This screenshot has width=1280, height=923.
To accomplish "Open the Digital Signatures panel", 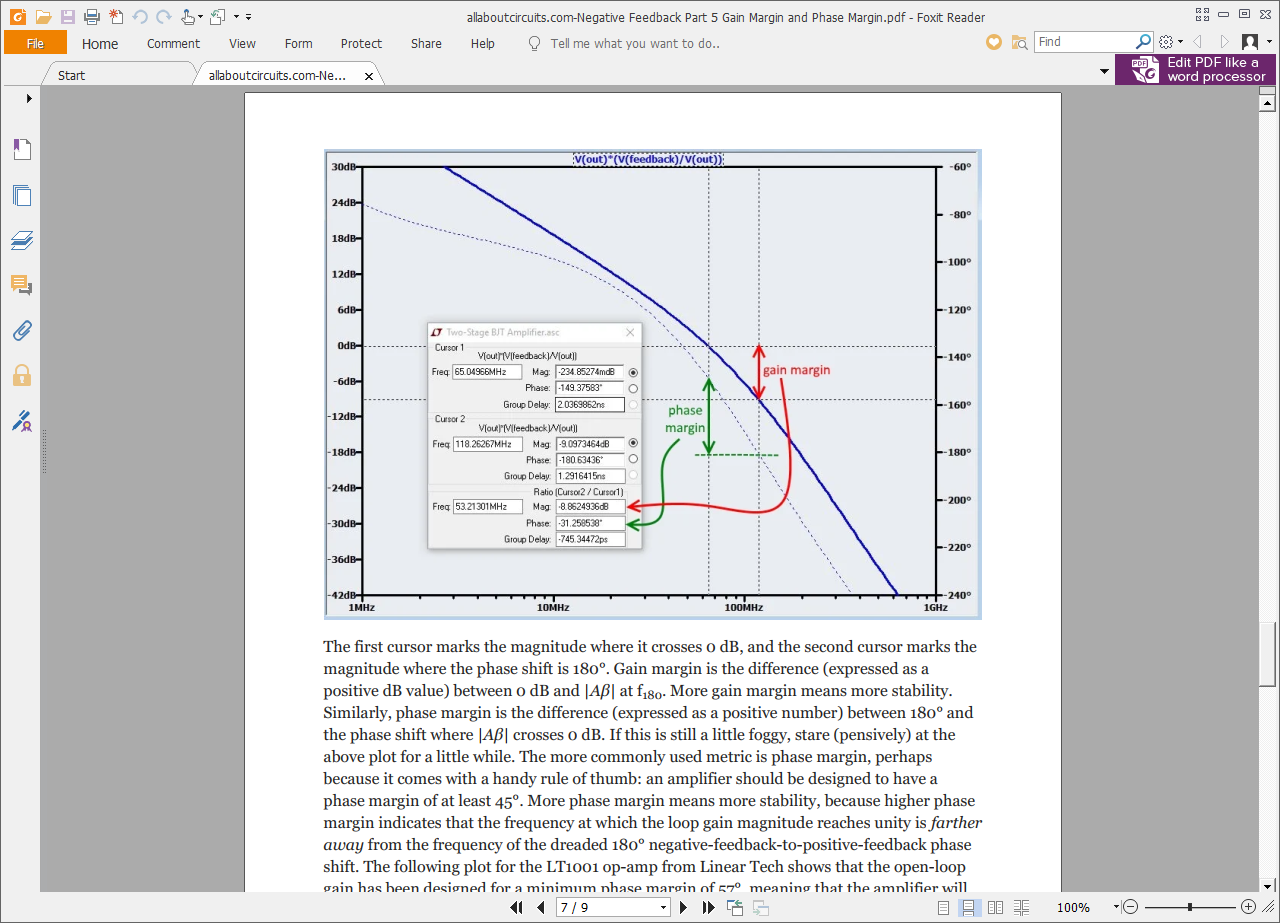I will coord(22,421).
